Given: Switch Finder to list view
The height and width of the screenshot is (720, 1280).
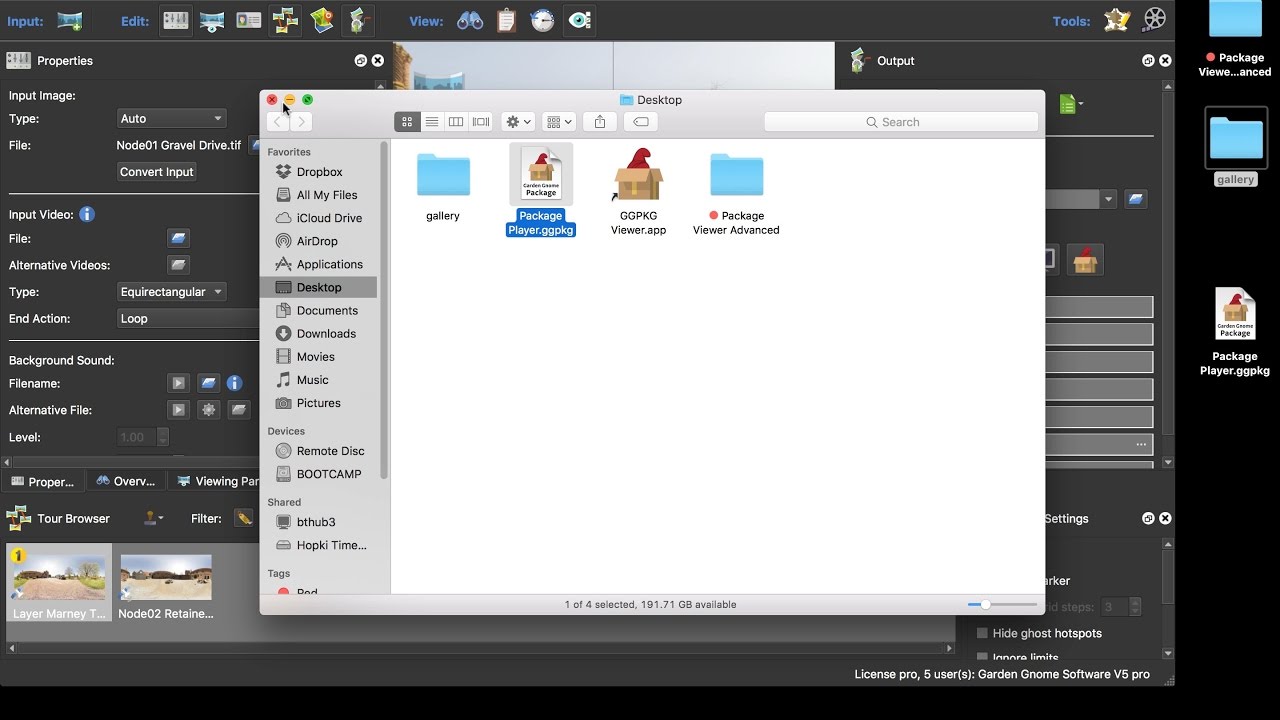Looking at the screenshot, I should 432,122.
